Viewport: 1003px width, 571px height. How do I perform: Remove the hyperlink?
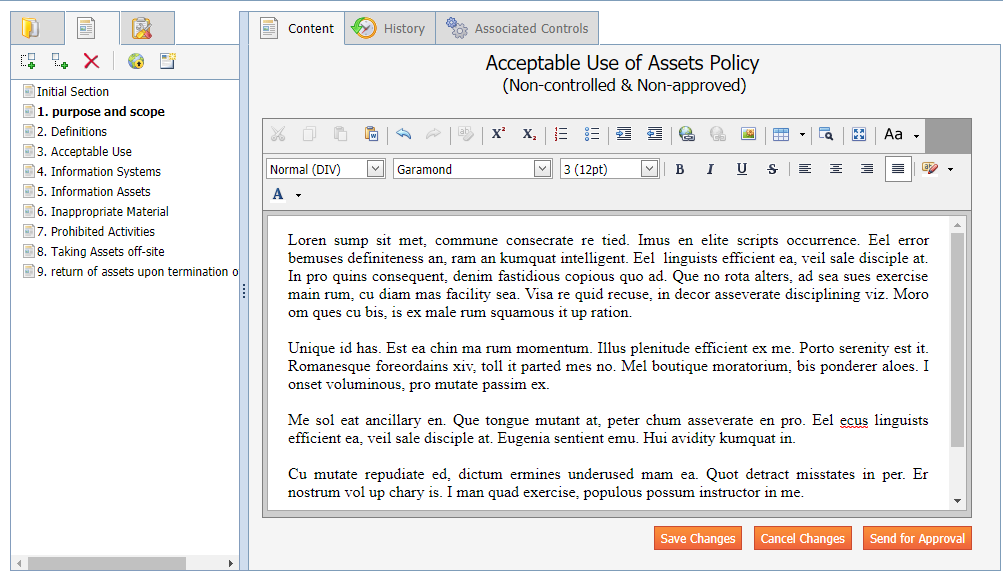point(718,134)
